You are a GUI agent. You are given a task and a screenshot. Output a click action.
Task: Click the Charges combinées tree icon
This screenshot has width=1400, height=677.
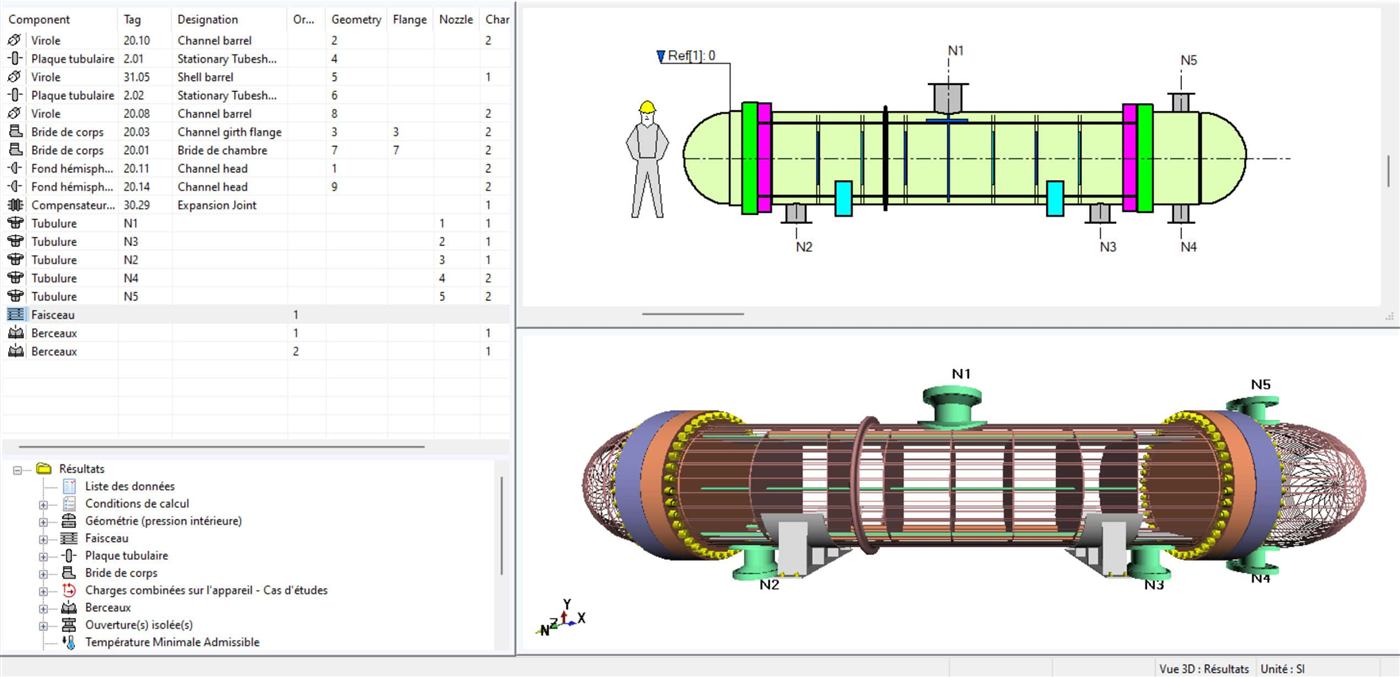[69, 590]
